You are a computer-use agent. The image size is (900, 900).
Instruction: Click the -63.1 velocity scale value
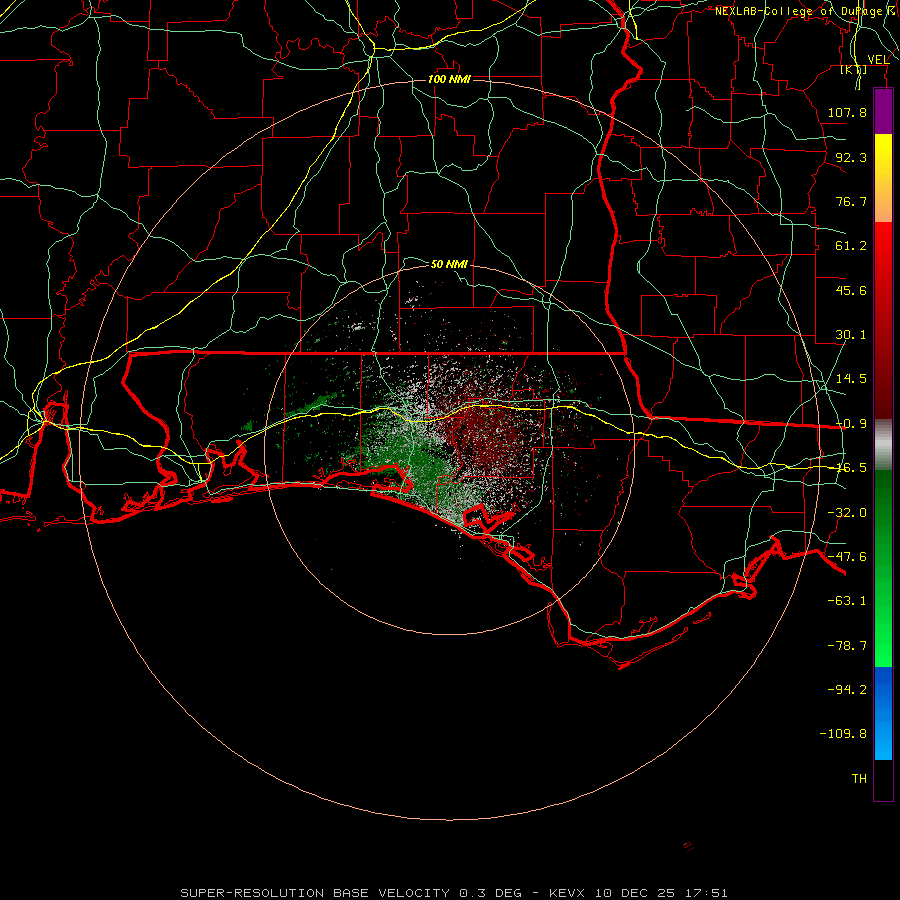click(x=847, y=601)
